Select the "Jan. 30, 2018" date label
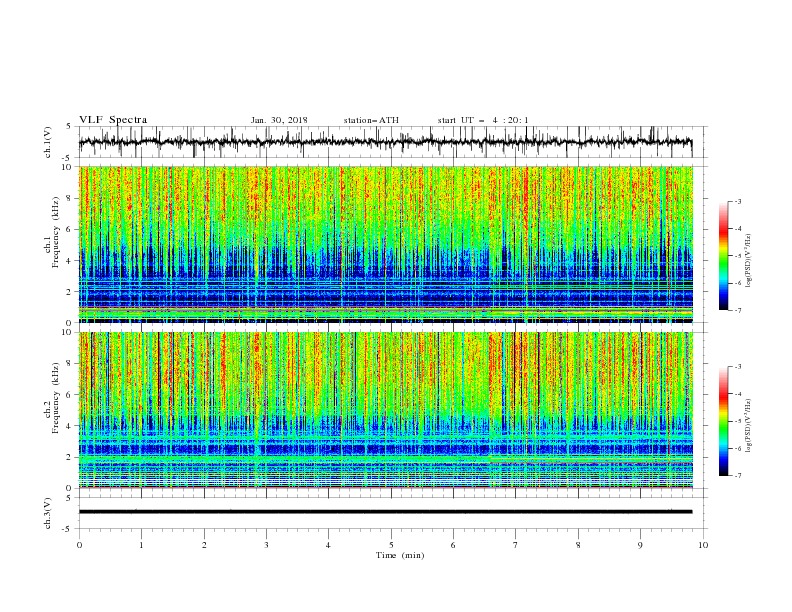The image size is (792, 612). click(x=279, y=120)
